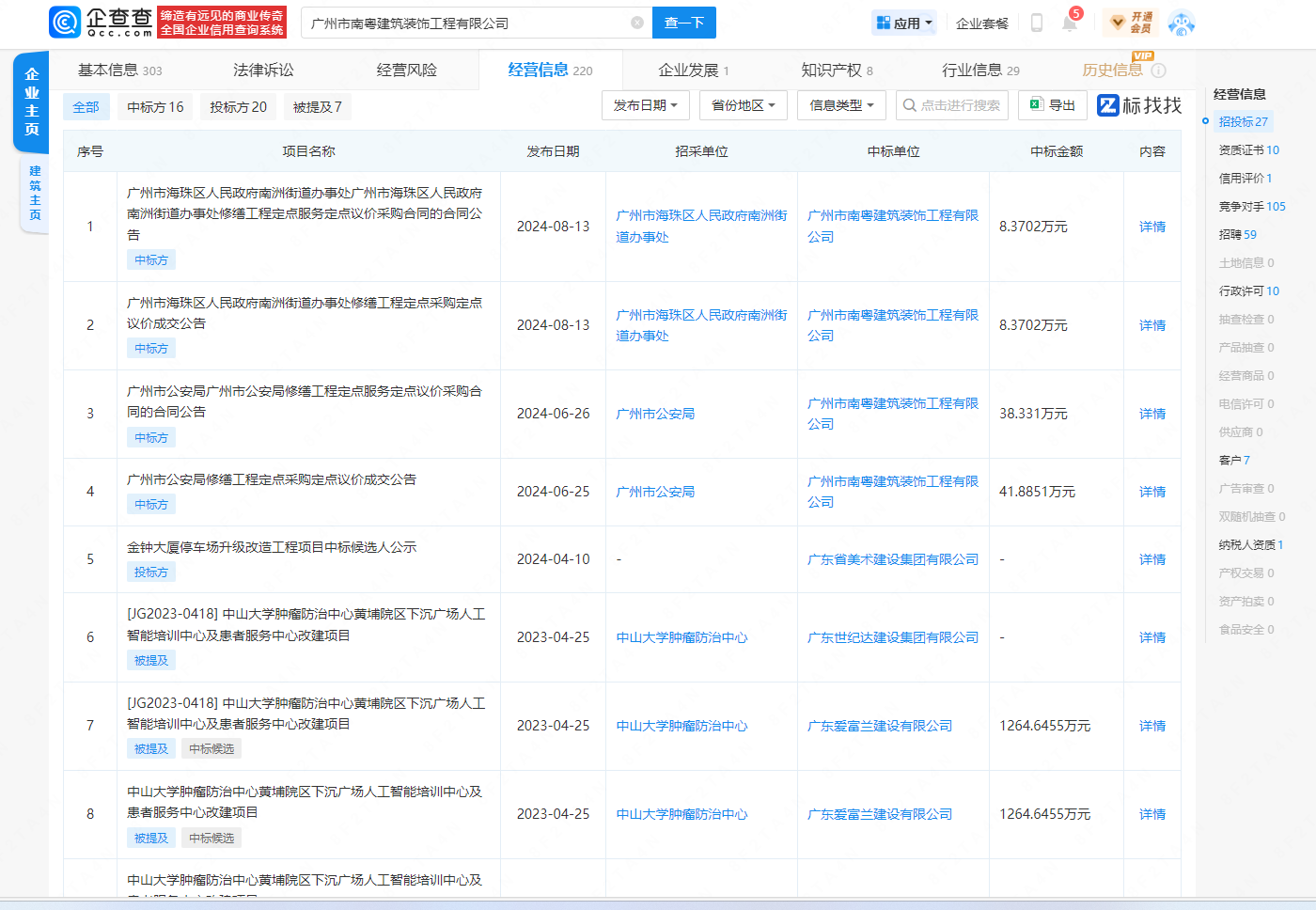Go to 纳税人资质 1 in sidebar
The height and width of the screenshot is (910, 1316).
tap(1250, 545)
